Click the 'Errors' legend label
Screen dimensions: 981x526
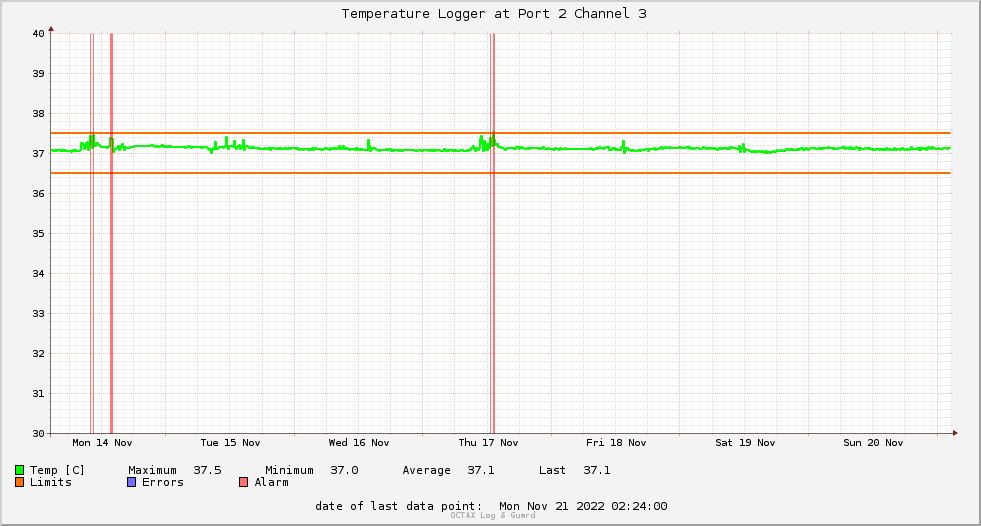click(163, 482)
